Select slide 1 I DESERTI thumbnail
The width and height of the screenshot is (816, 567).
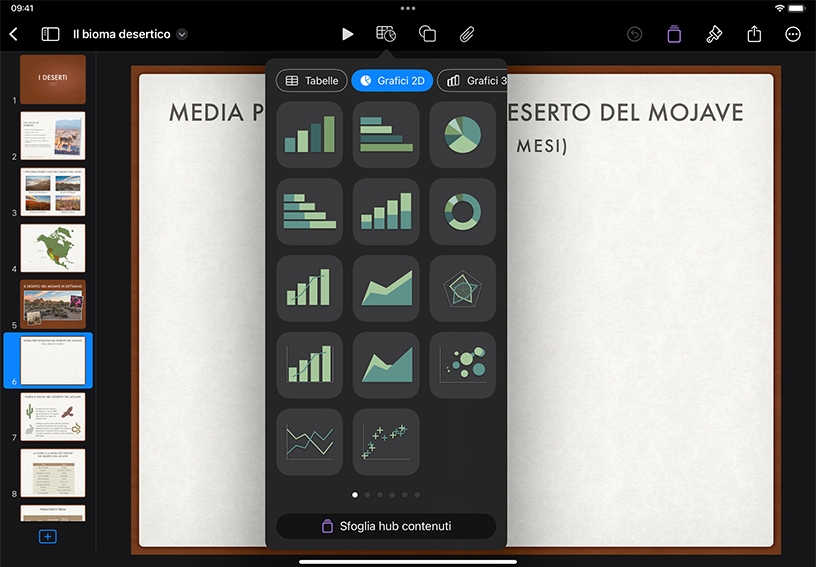53,79
